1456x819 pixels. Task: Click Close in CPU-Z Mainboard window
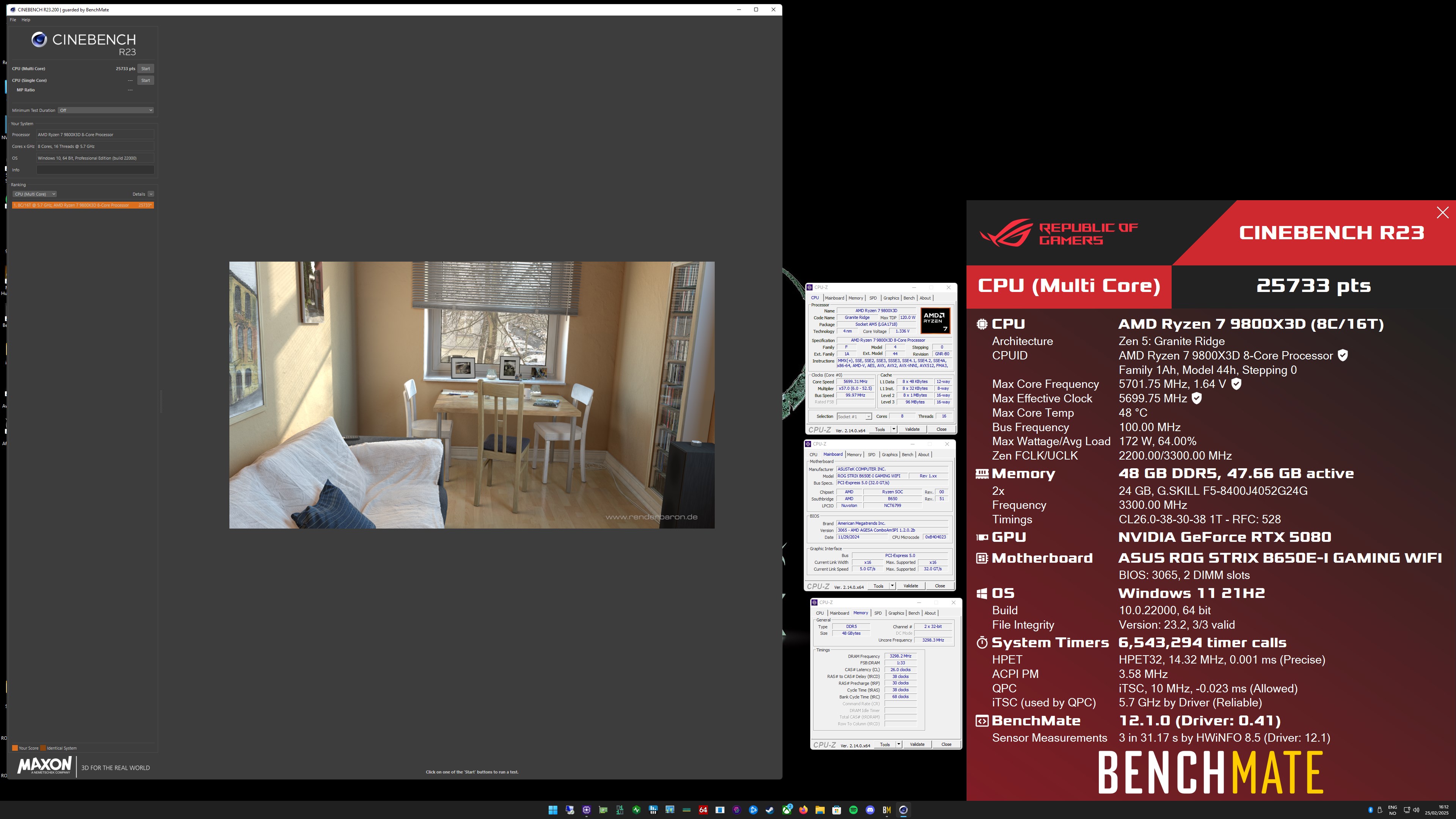(940, 585)
